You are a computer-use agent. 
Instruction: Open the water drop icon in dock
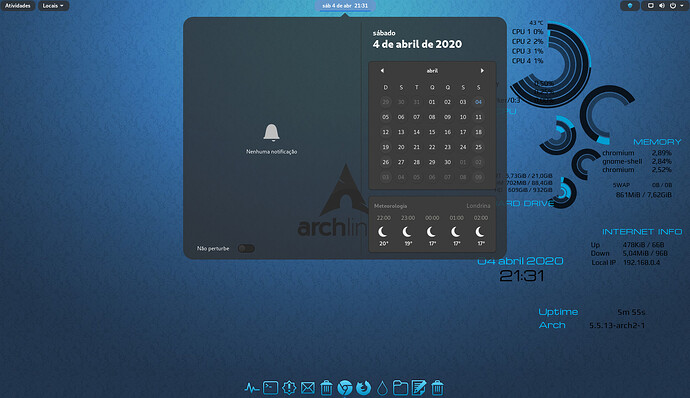(382, 388)
